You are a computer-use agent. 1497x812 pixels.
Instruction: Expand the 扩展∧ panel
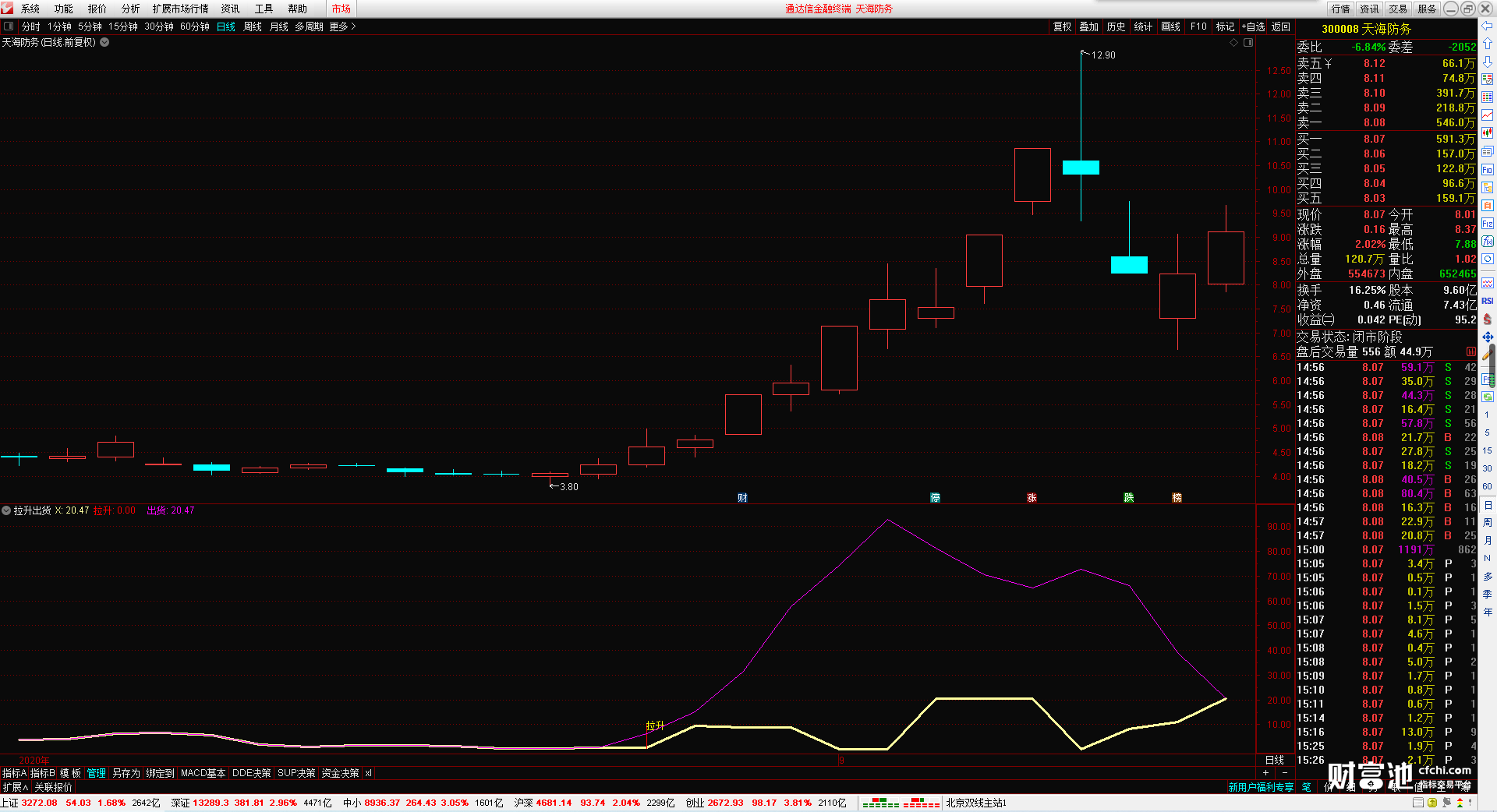point(15,787)
